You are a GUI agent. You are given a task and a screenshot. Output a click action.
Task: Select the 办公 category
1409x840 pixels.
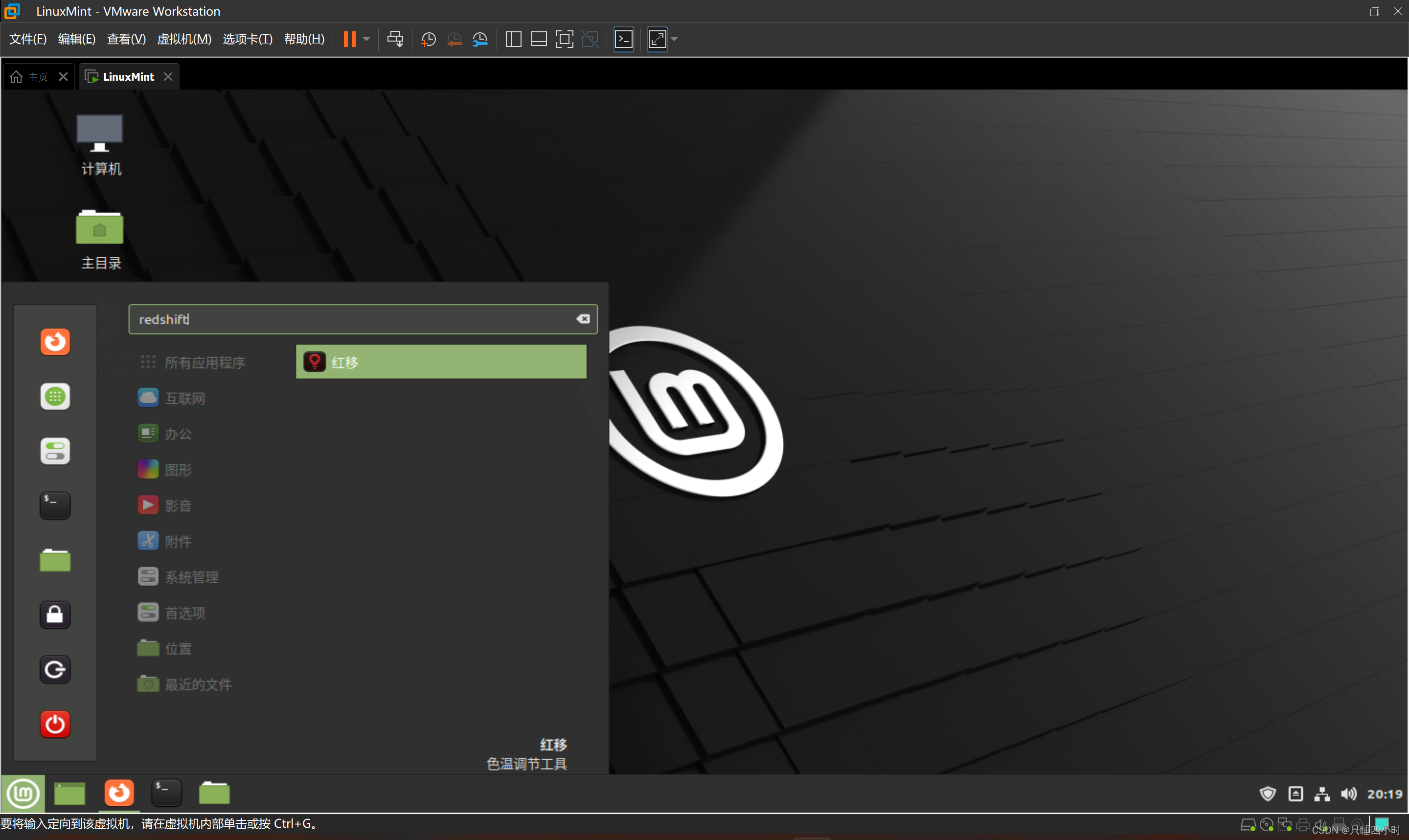165,433
